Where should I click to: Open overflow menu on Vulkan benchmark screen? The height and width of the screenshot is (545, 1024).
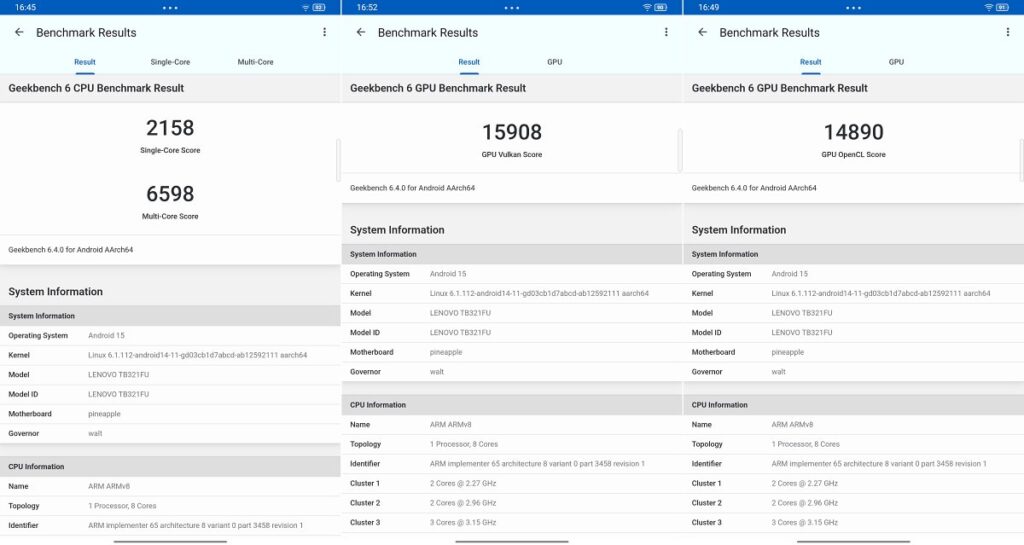(x=666, y=32)
